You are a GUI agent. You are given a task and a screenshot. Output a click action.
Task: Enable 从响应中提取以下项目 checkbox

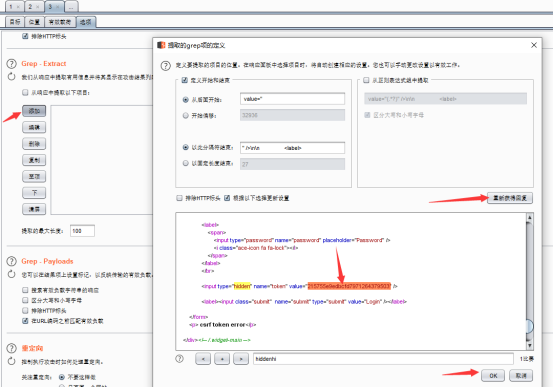point(25,92)
